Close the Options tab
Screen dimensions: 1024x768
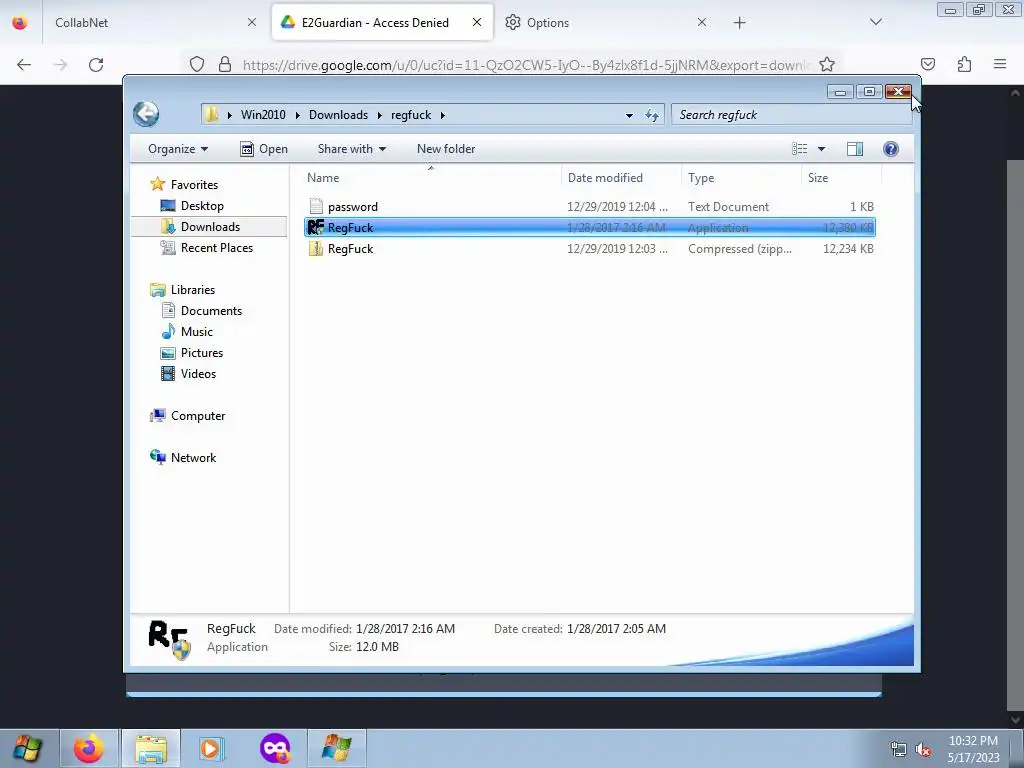coord(701,22)
